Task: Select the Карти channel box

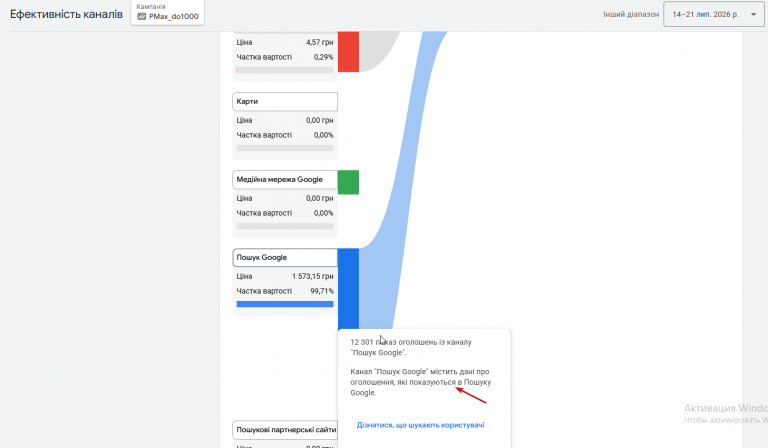Action: 285,101
